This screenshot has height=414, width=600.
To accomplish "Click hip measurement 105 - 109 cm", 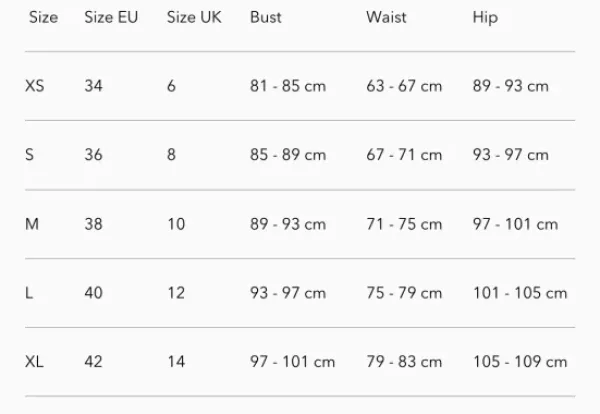I will (x=520, y=362).
